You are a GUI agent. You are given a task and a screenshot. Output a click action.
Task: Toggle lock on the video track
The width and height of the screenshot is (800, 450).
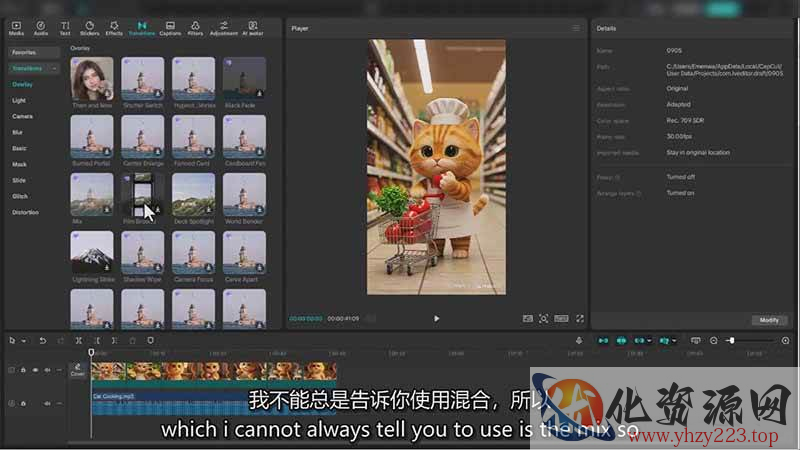click(x=23, y=370)
